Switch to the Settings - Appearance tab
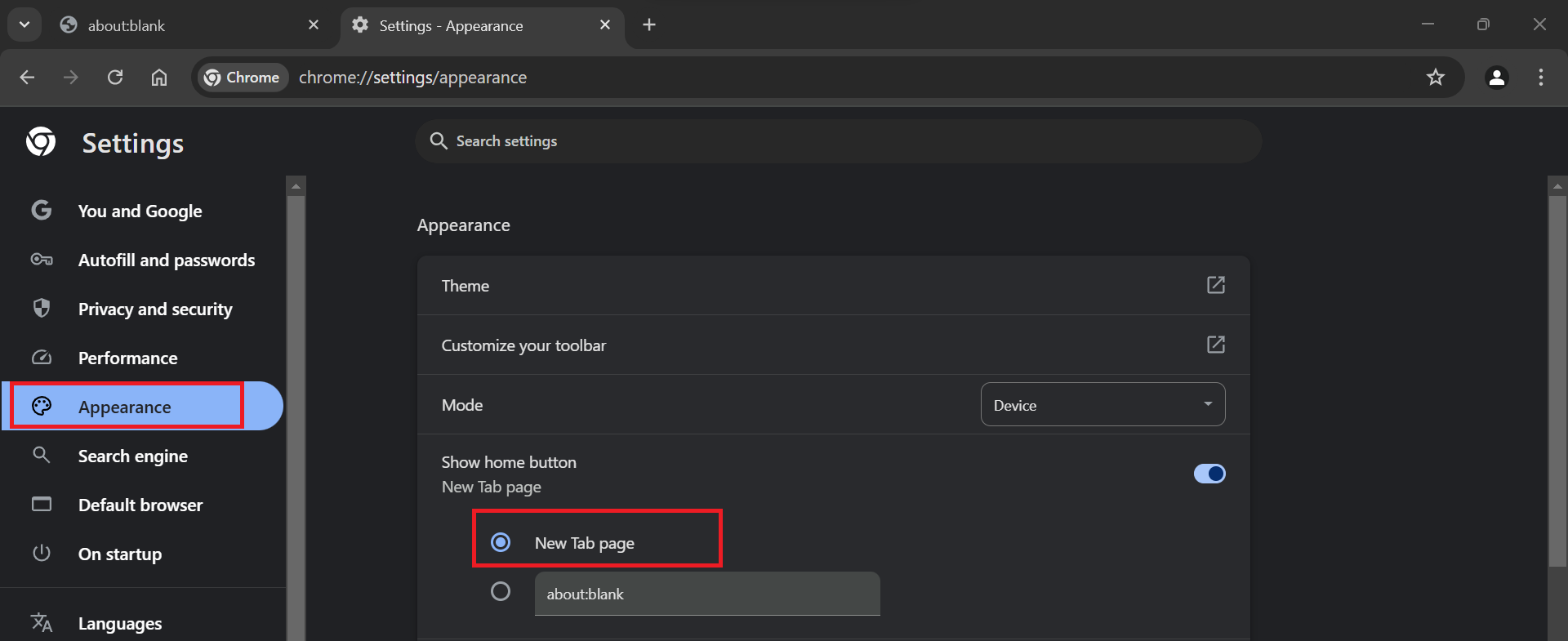Screen dimensions: 1568x641 (x=482, y=25)
